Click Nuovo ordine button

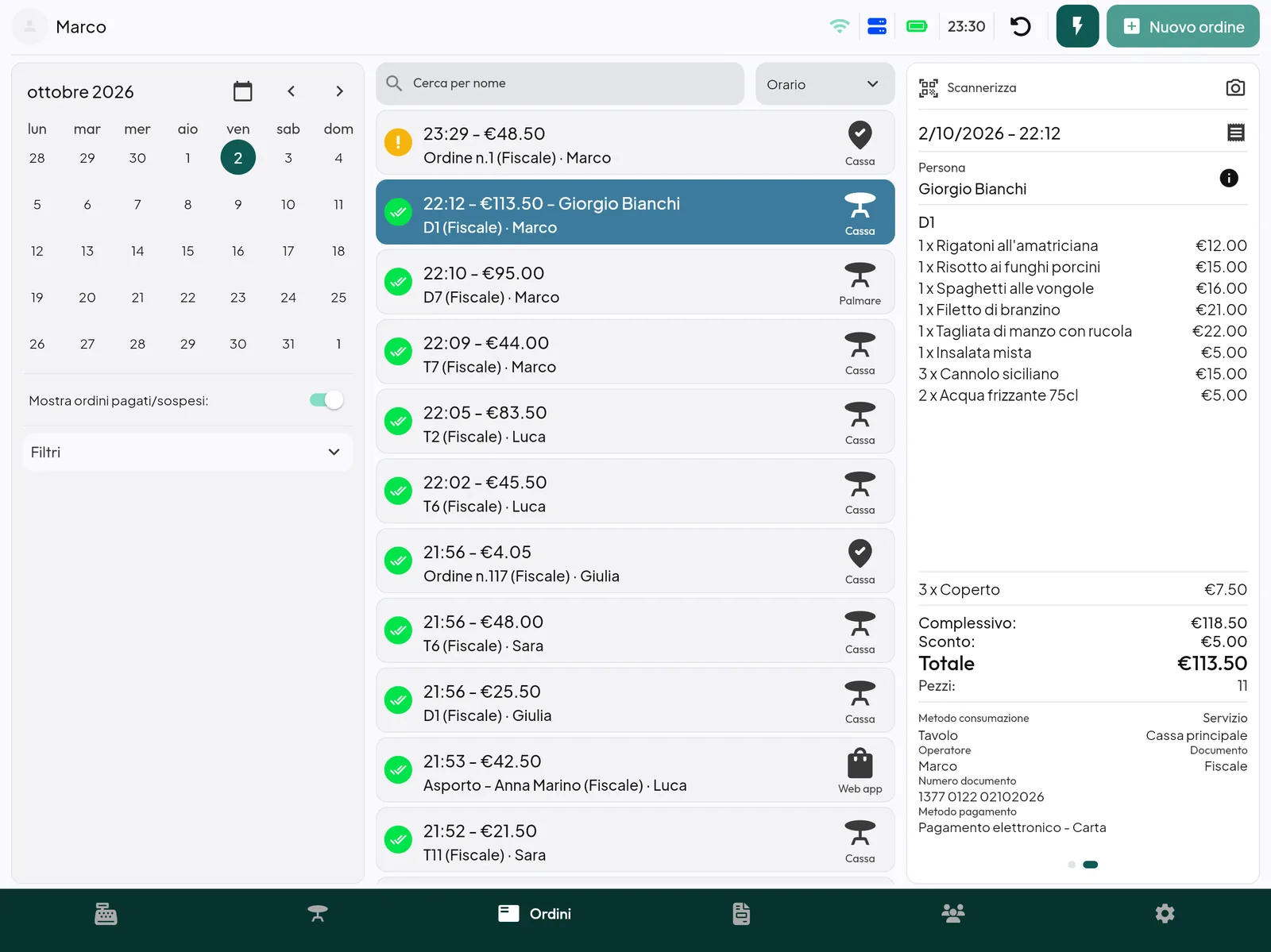pos(1183,26)
